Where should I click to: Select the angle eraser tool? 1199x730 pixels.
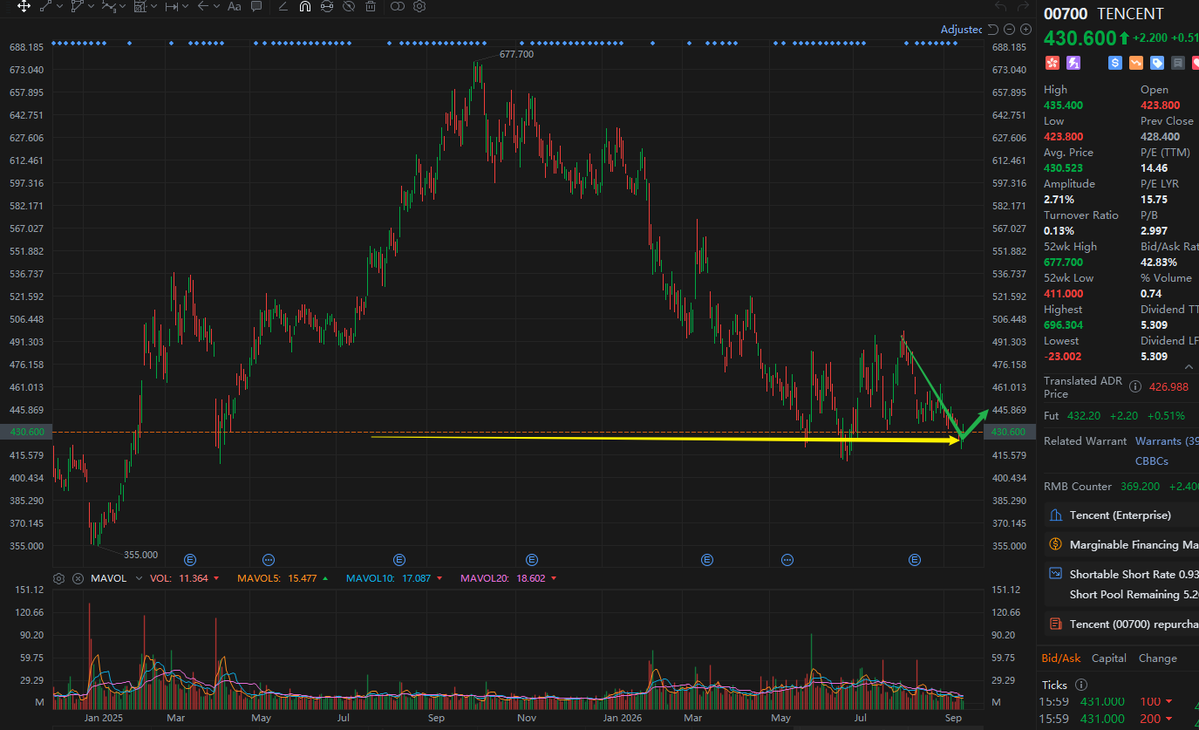pos(283,6)
